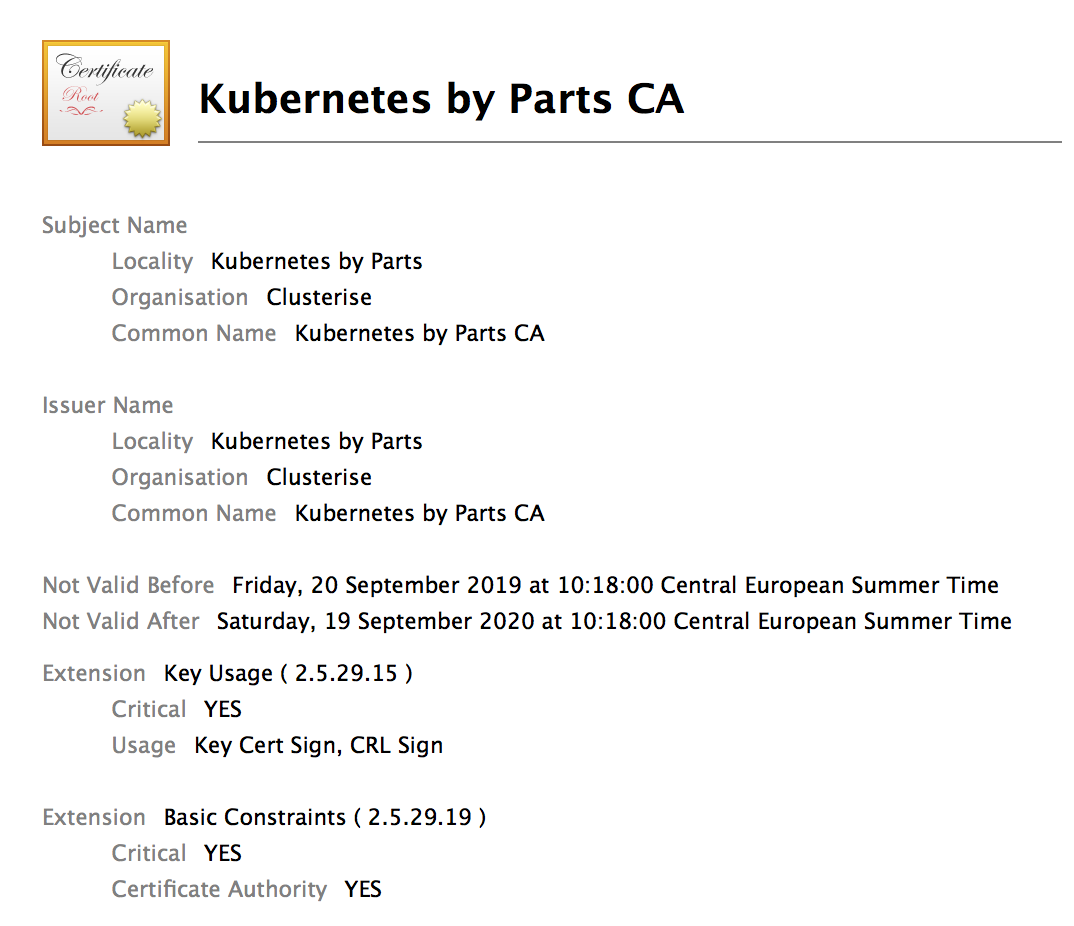1074x926 pixels.
Task: Click the Certificate Authority label
Action: click(x=219, y=889)
